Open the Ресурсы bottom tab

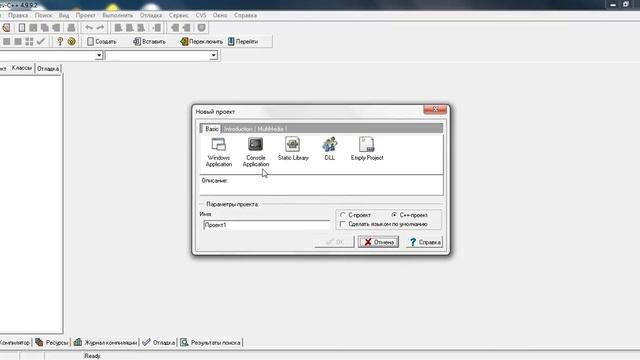point(52,342)
